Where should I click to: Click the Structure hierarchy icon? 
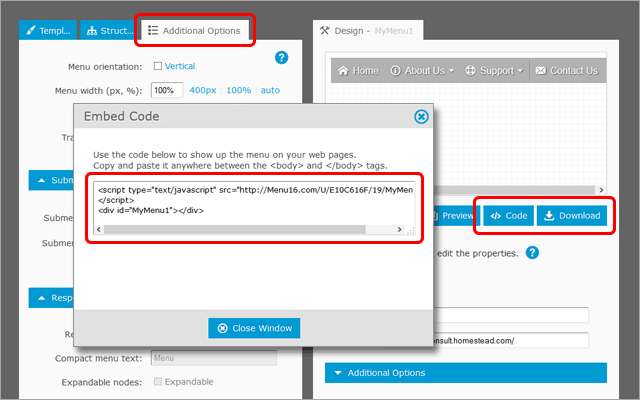click(92, 31)
